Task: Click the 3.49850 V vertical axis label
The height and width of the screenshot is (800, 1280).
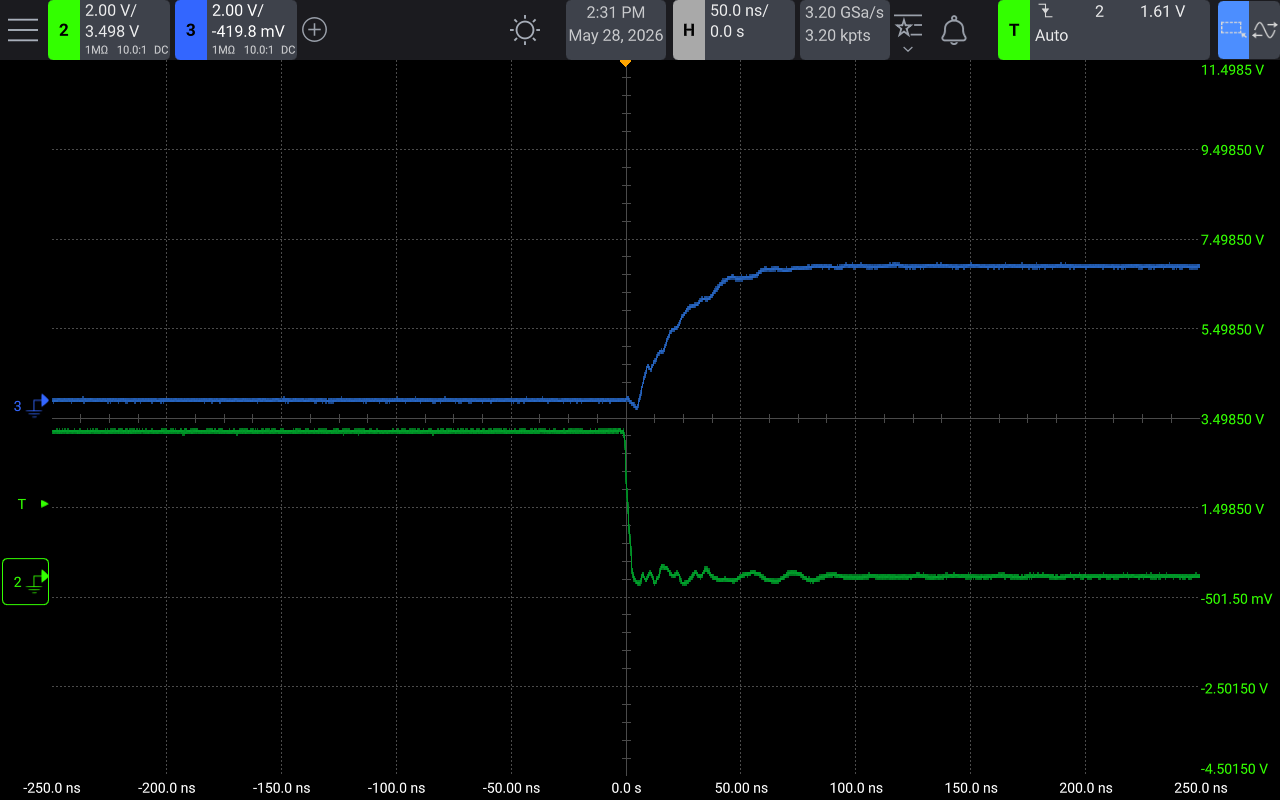Action: pos(1234,419)
